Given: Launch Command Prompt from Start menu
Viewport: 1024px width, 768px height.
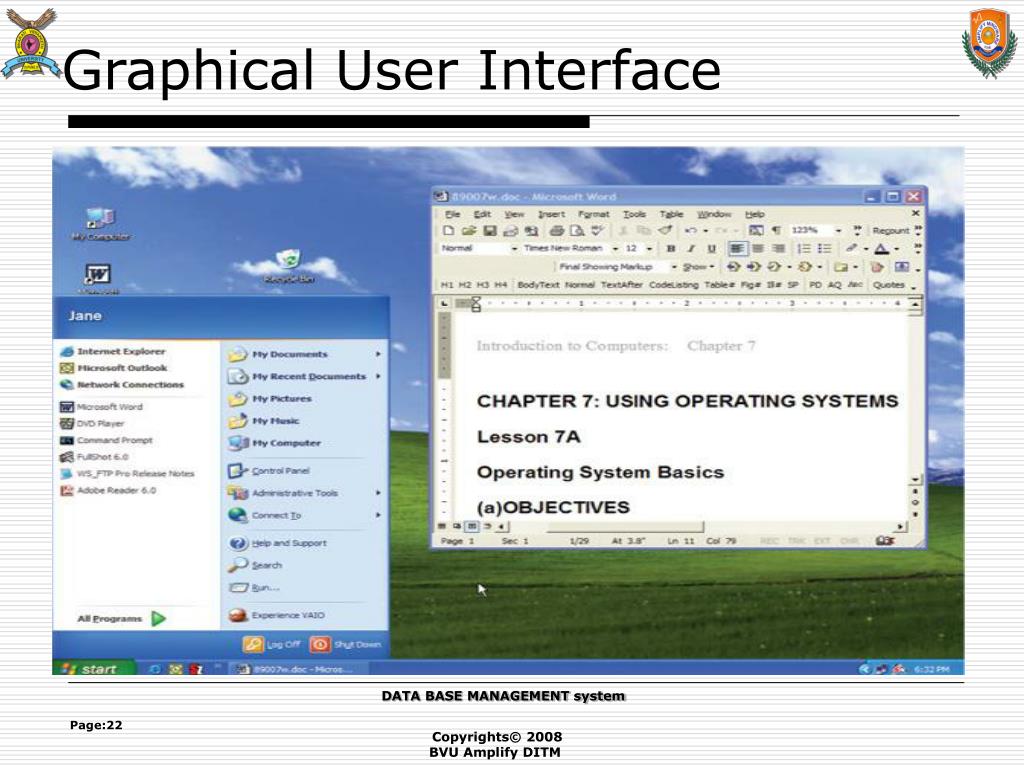Looking at the screenshot, I should click(106, 441).
